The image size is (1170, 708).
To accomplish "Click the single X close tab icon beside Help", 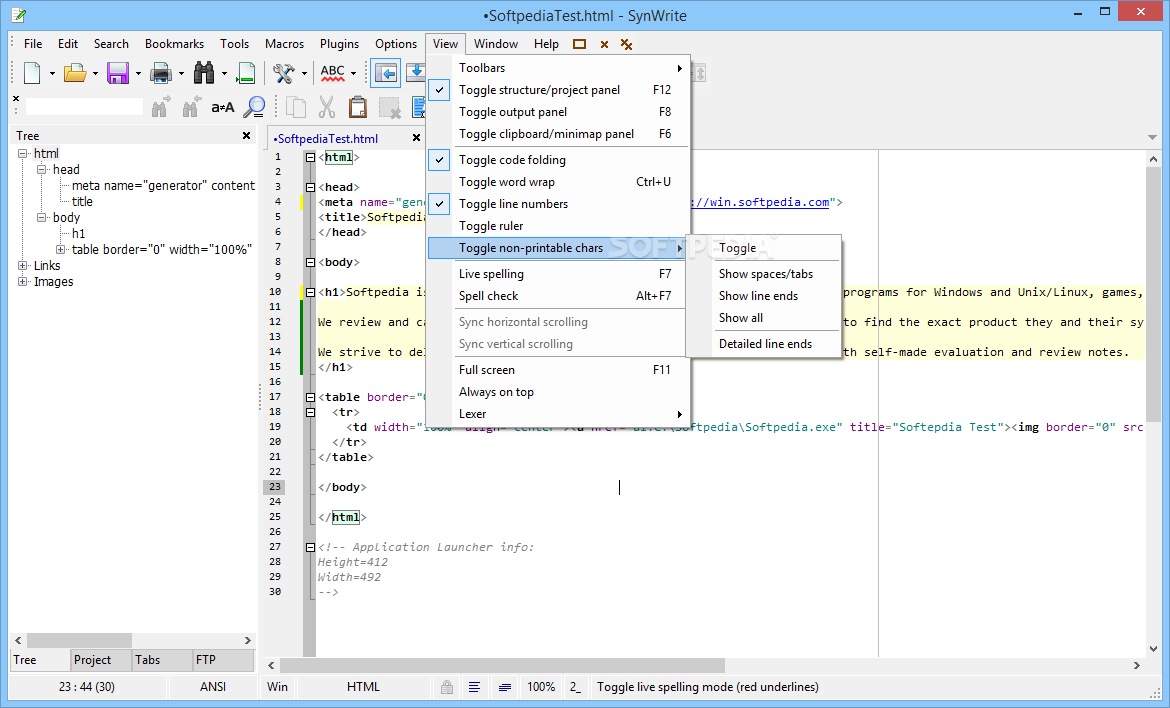I will point(604,45).
